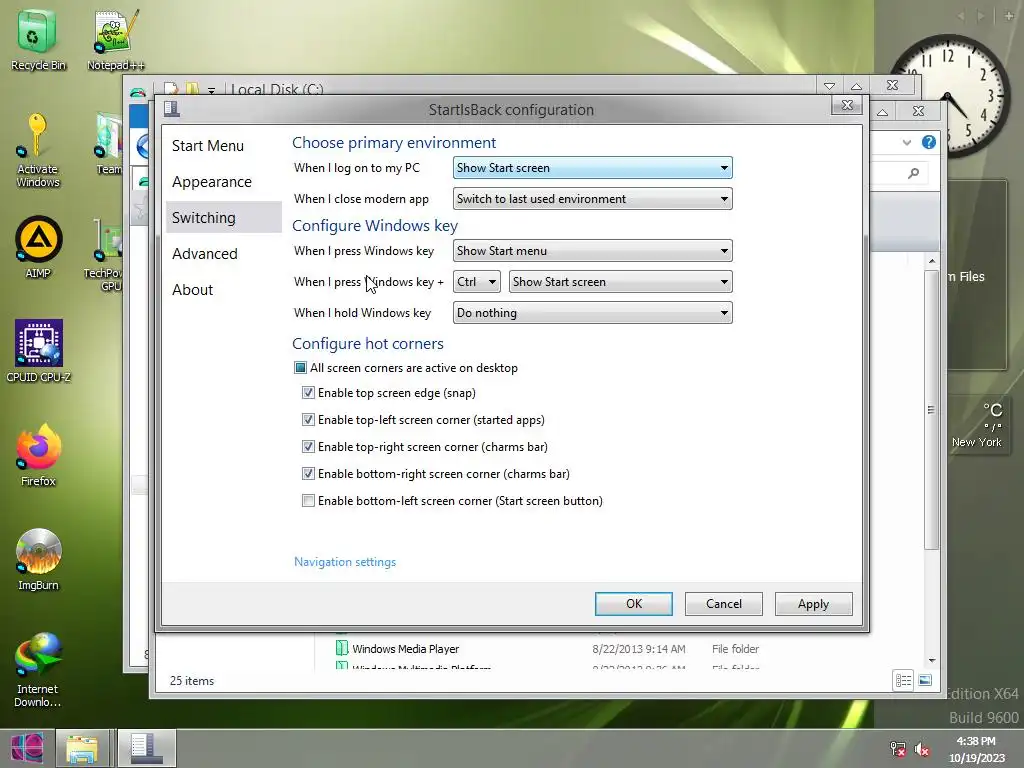This screenshot has width=1024, height=768.
Task: Launch Firefox from the desktop
Action: (x=39, y=455)
